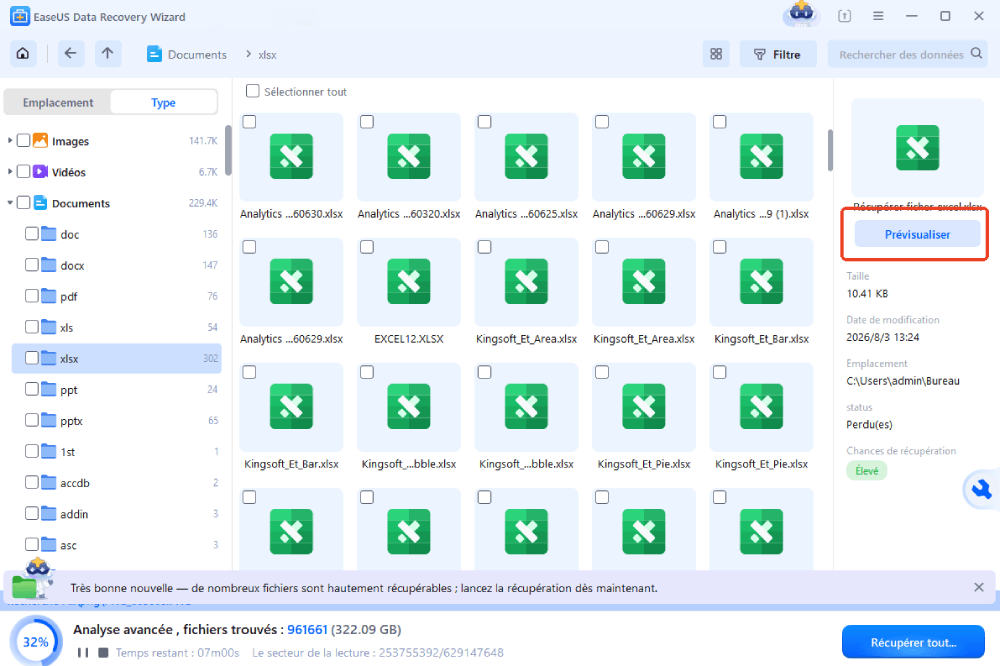Check the EXCEL12.XLSX file checkbox
The image size is (1000, 666).
click(367, 247)
